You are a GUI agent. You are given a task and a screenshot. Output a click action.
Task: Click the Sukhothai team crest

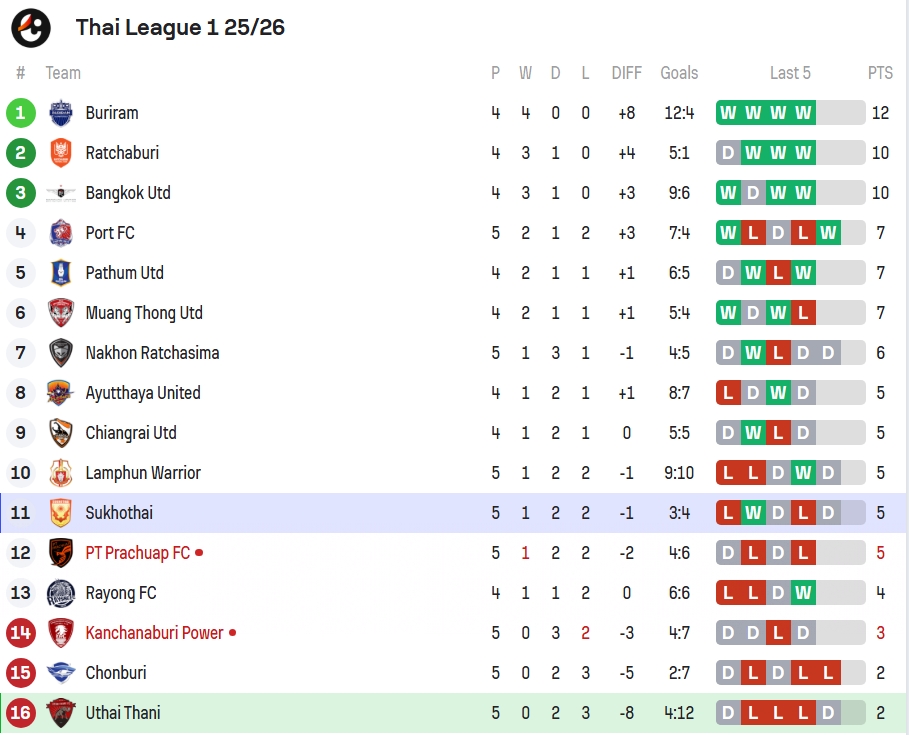(60, 513)
